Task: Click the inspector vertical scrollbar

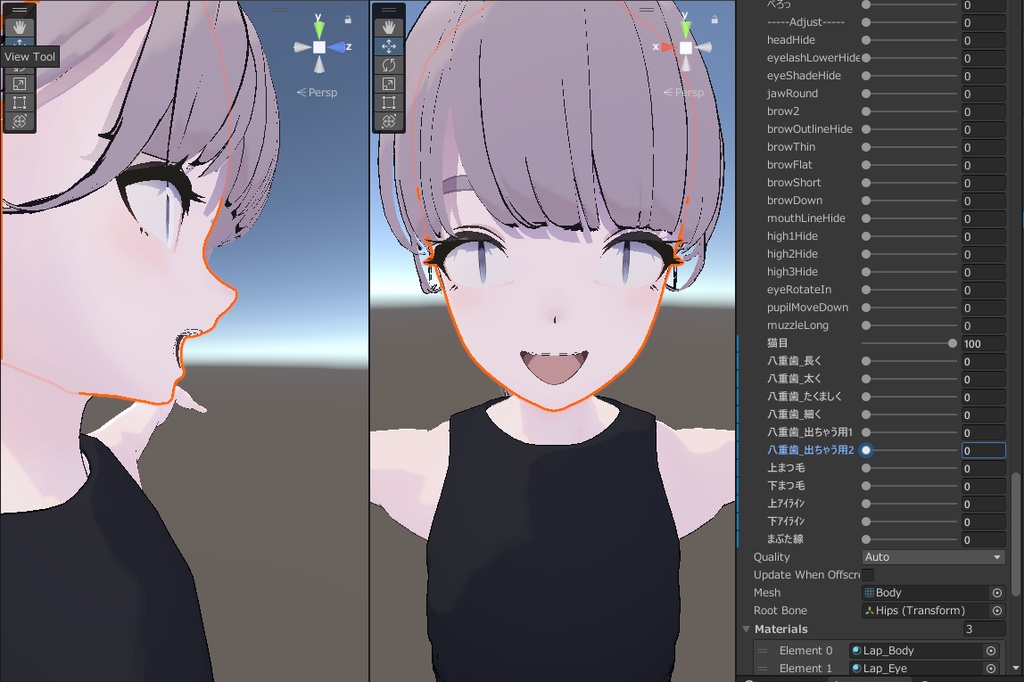Action: (x=1016, y=534)
